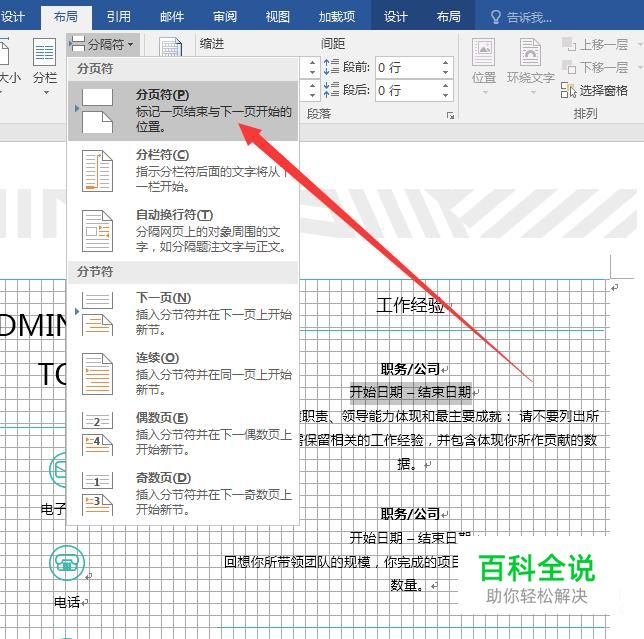Click the 工作经验 heading text
This screenshot has height=639, width=644.
(x=410, y=306)
